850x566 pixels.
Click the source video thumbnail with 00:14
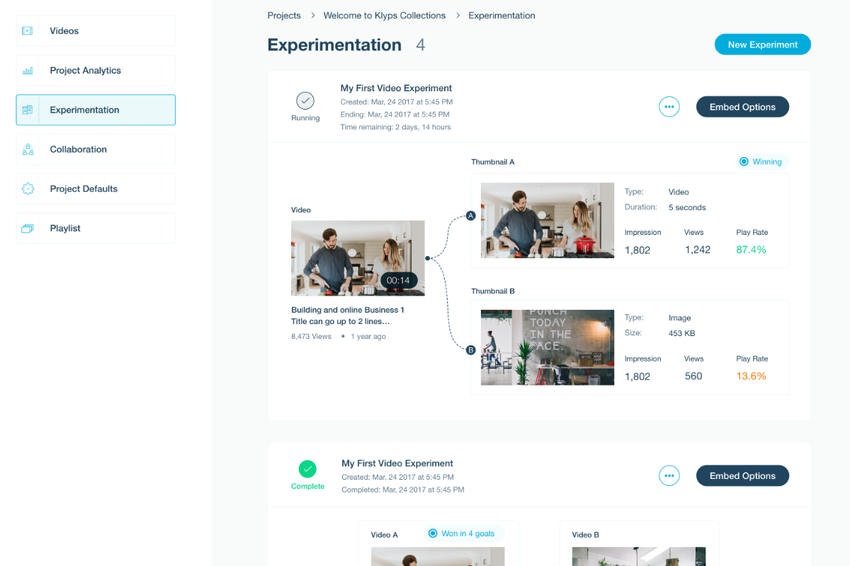coord(358,258)
